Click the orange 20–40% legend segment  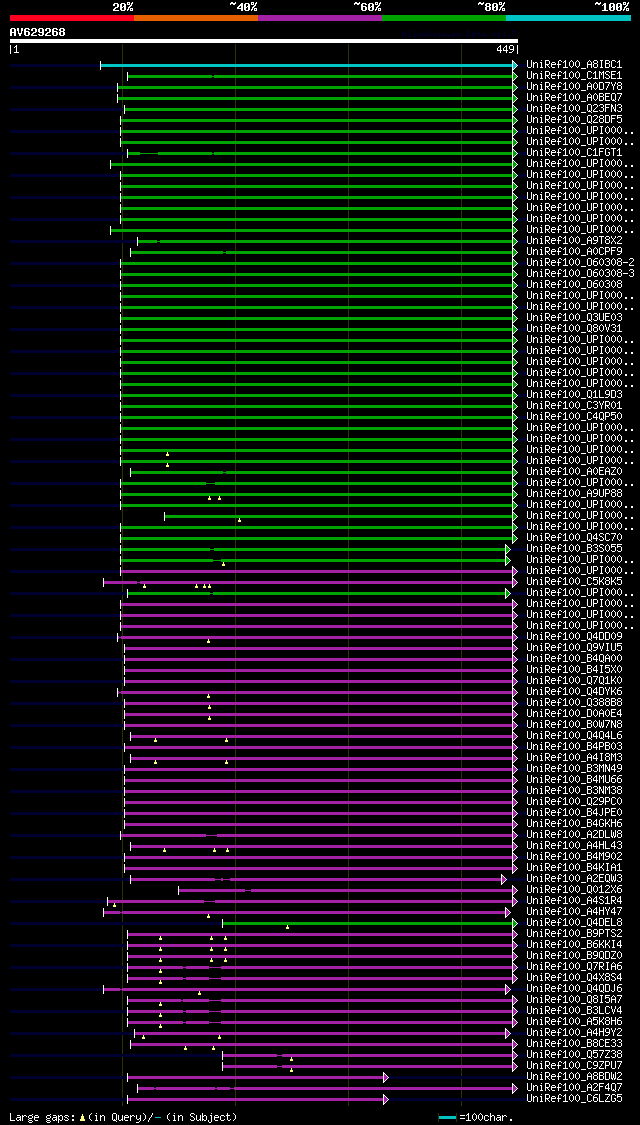(196, 17)
